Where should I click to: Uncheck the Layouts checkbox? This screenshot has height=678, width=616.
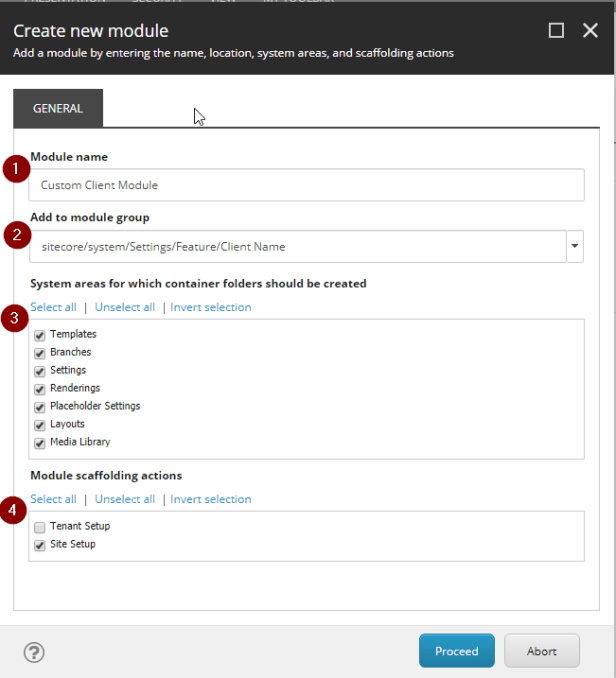[x=40, y=425]
